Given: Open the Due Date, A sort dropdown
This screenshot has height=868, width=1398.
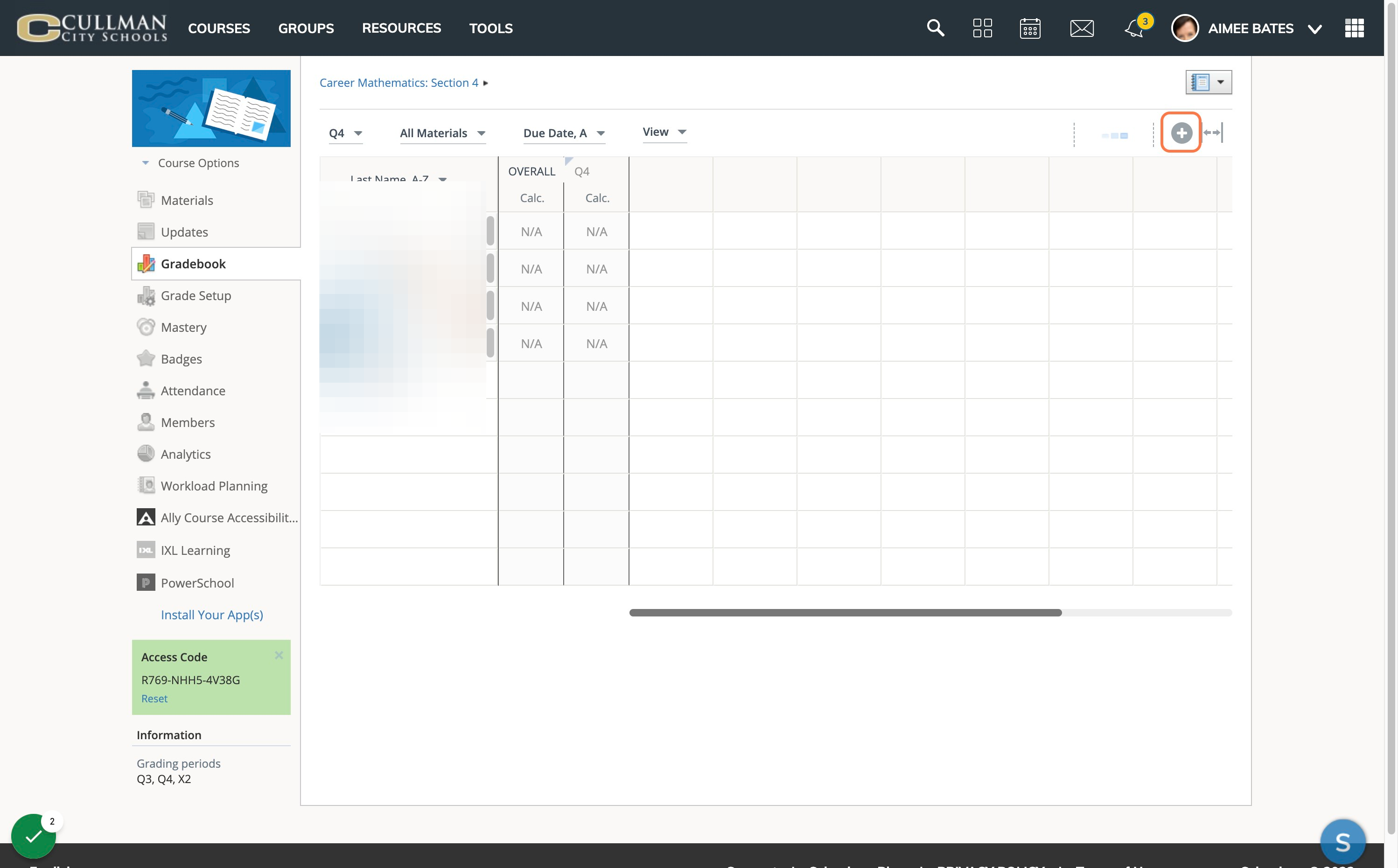Looking at the screenshot, I should tap(564, 133).
